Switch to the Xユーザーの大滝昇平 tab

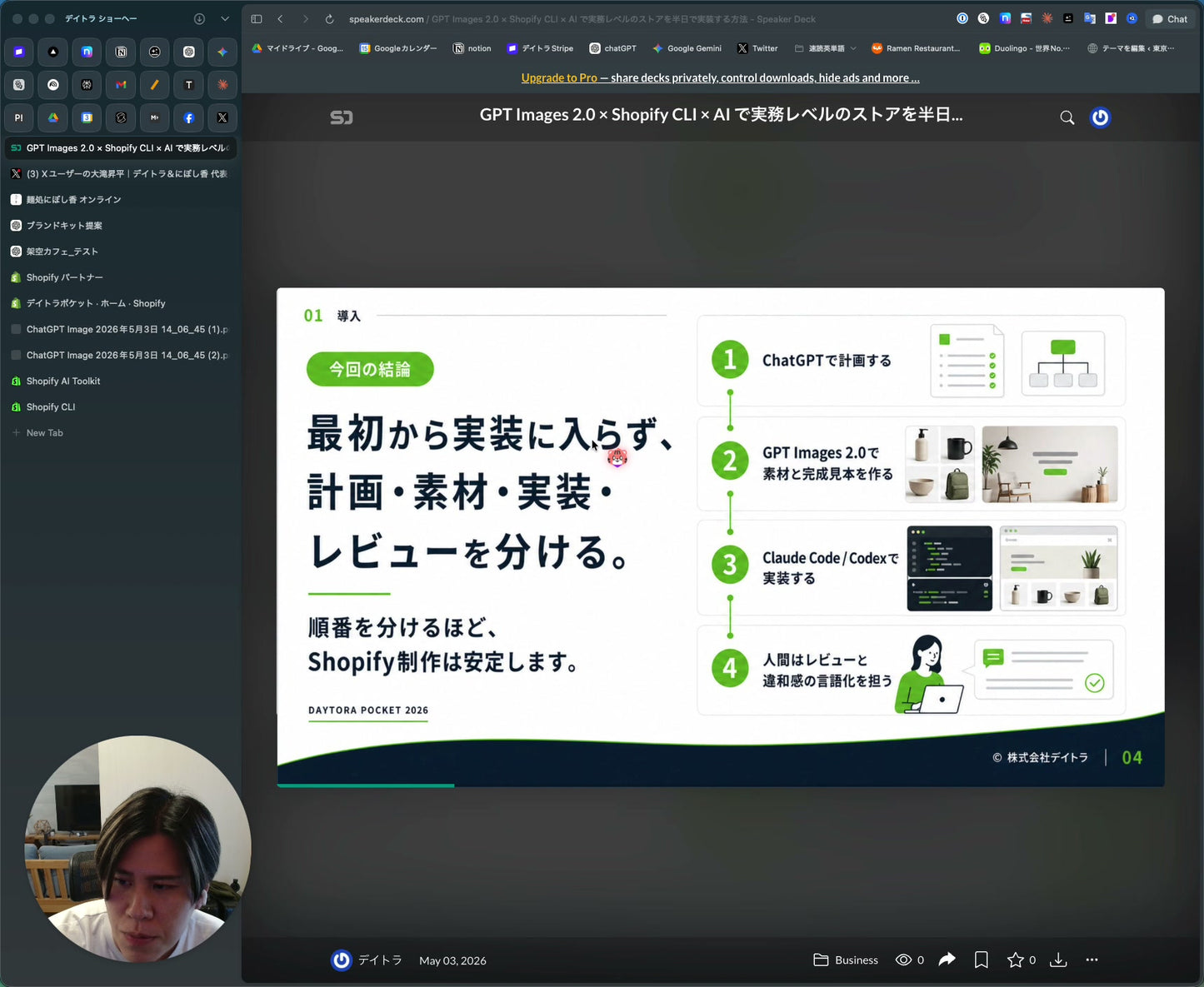pos(121,173)
